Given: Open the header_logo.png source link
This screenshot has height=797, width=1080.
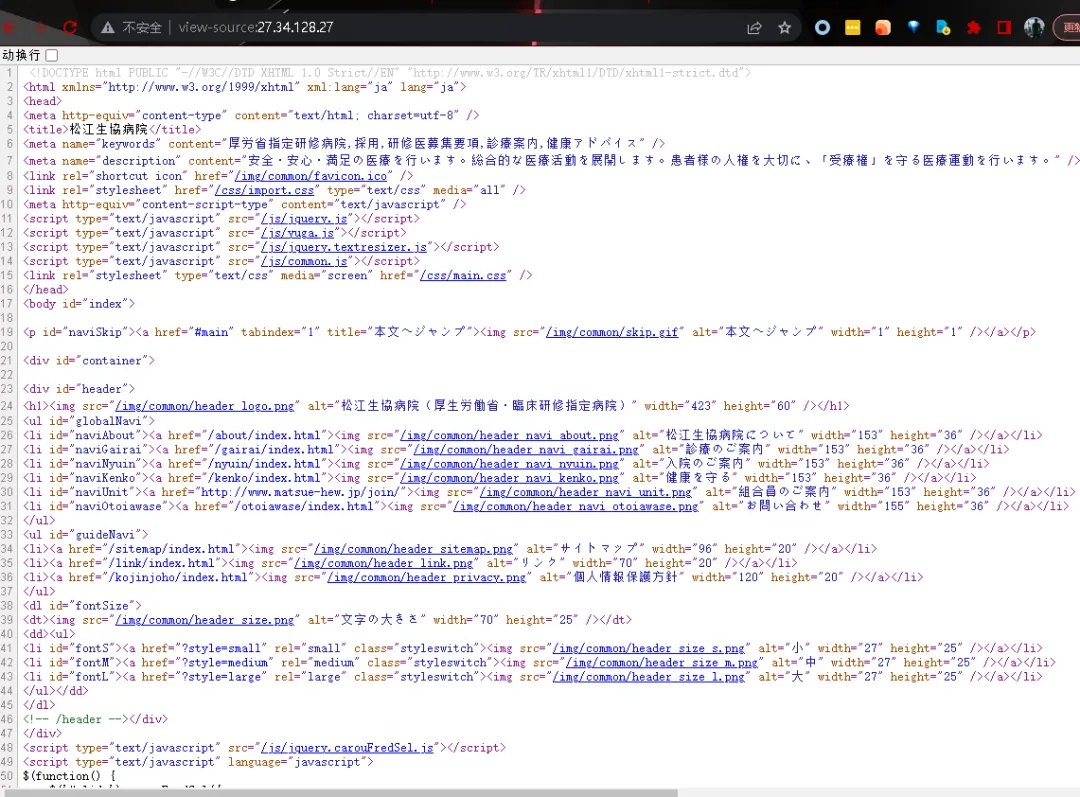Looking at the screenshot, I should point(205,406).
